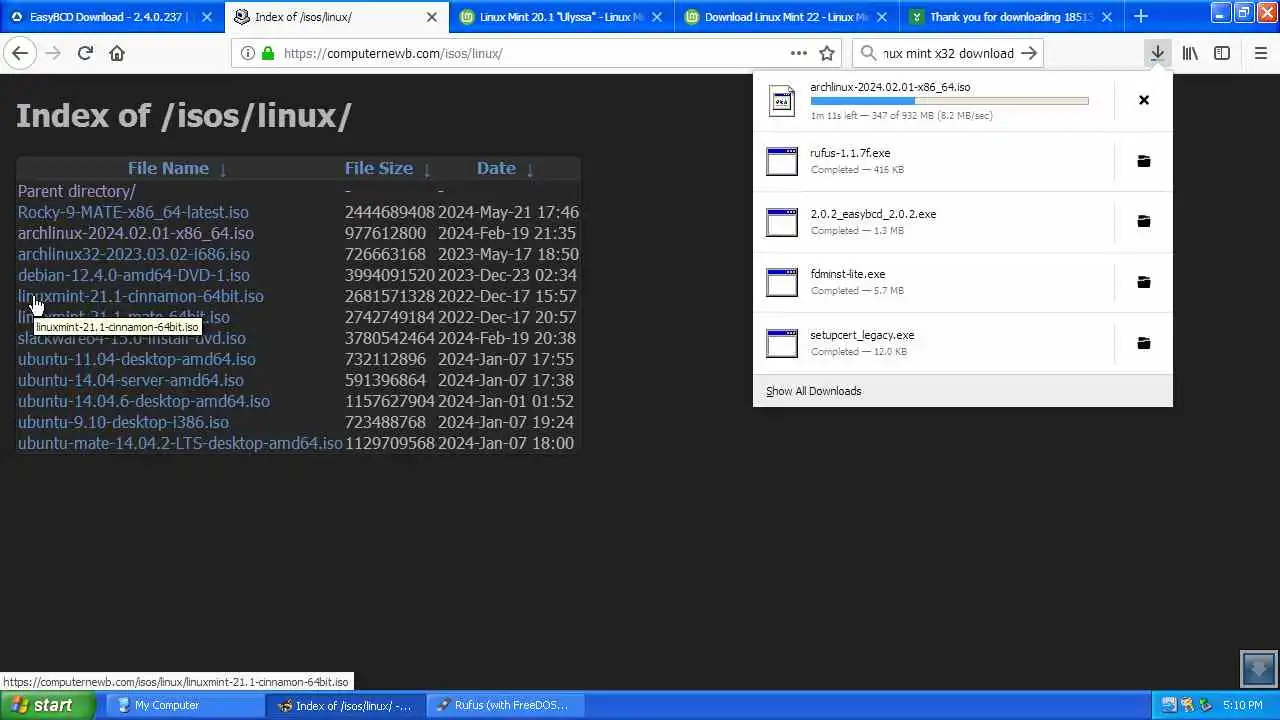Click Show All Downloads
The width and height of the screenshot is (1280, 720).
tap(814, 391)
